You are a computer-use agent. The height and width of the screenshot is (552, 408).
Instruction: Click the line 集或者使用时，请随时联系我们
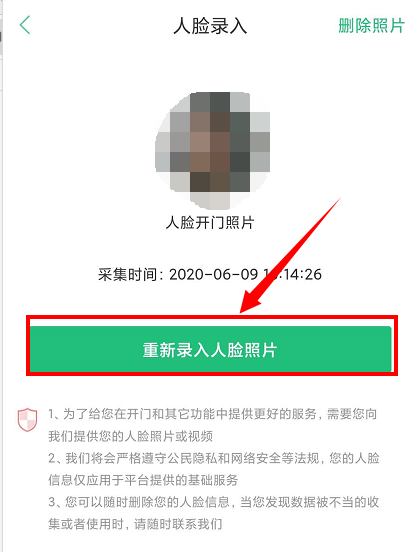pyautogui.click(x=135, y=524)
